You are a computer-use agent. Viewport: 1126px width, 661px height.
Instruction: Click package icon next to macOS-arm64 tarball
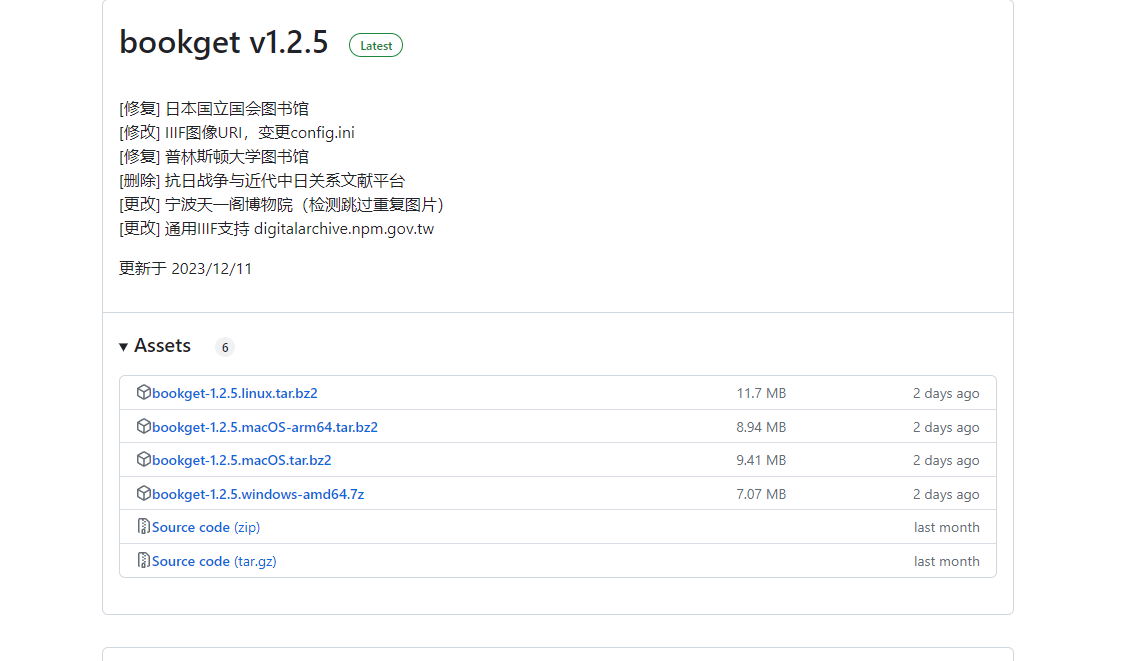pos(143,427)
